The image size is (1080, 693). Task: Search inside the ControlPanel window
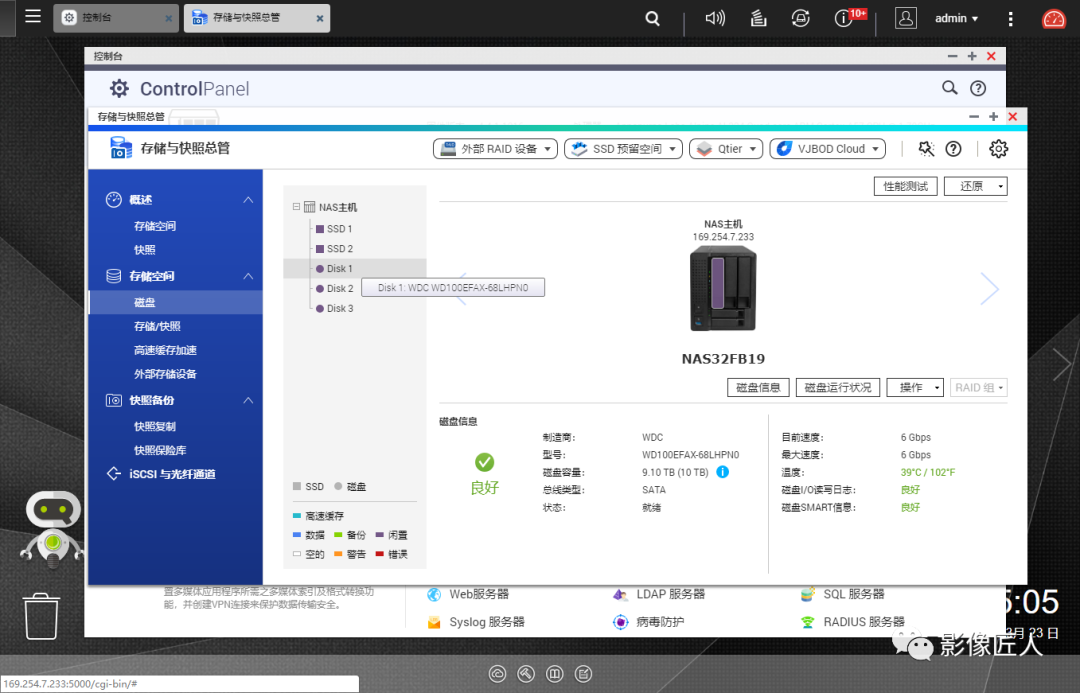click(x=949, y=88)
